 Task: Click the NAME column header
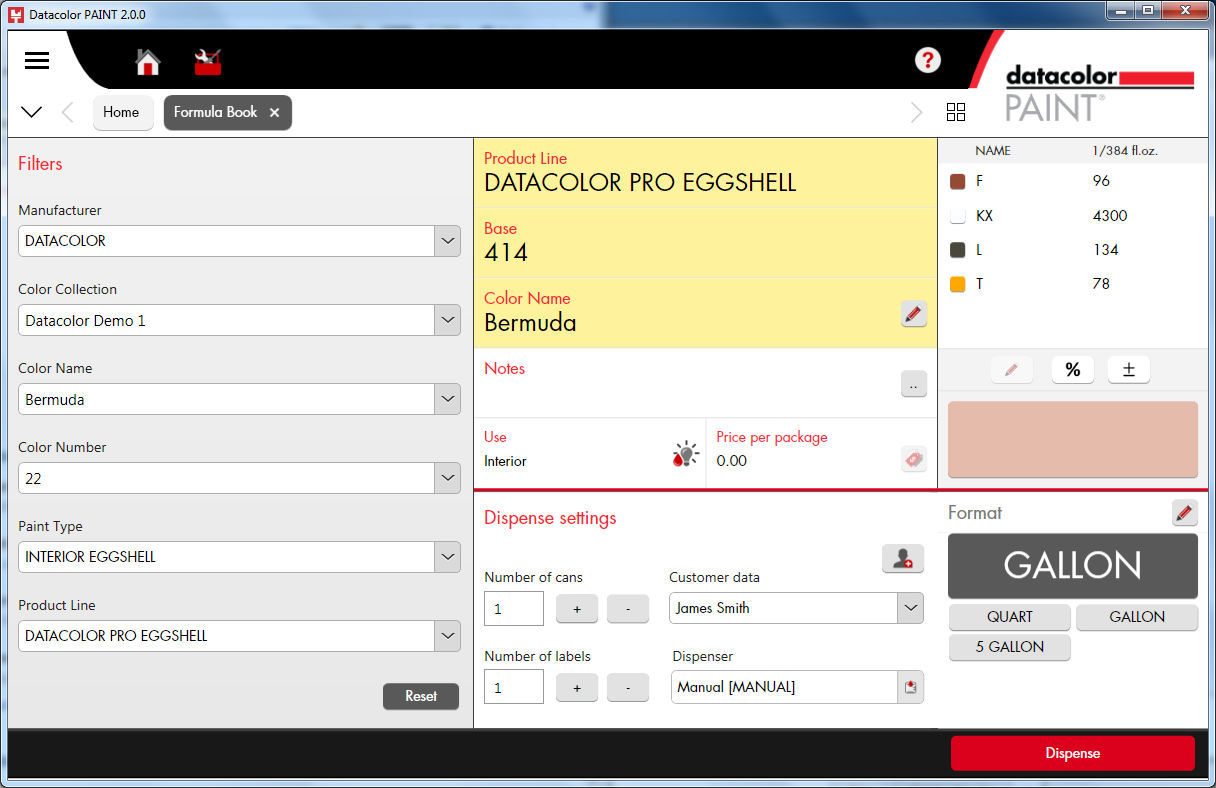tap(993, 151)
